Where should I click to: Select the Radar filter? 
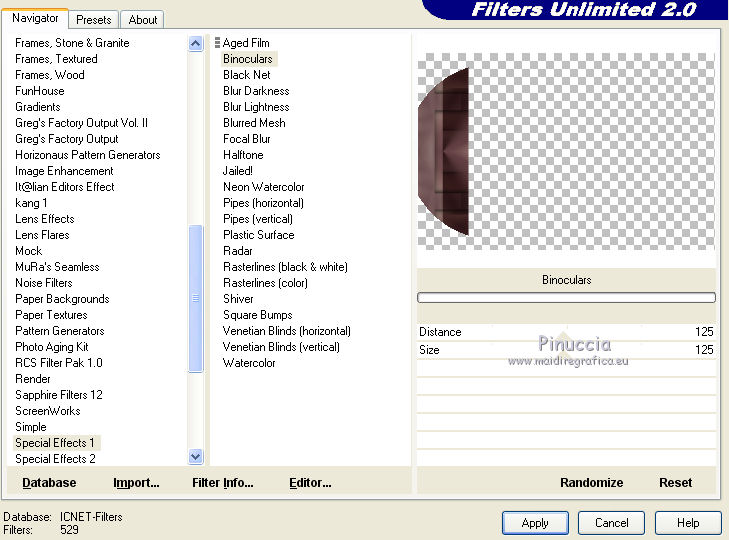[x=238, y=251]
